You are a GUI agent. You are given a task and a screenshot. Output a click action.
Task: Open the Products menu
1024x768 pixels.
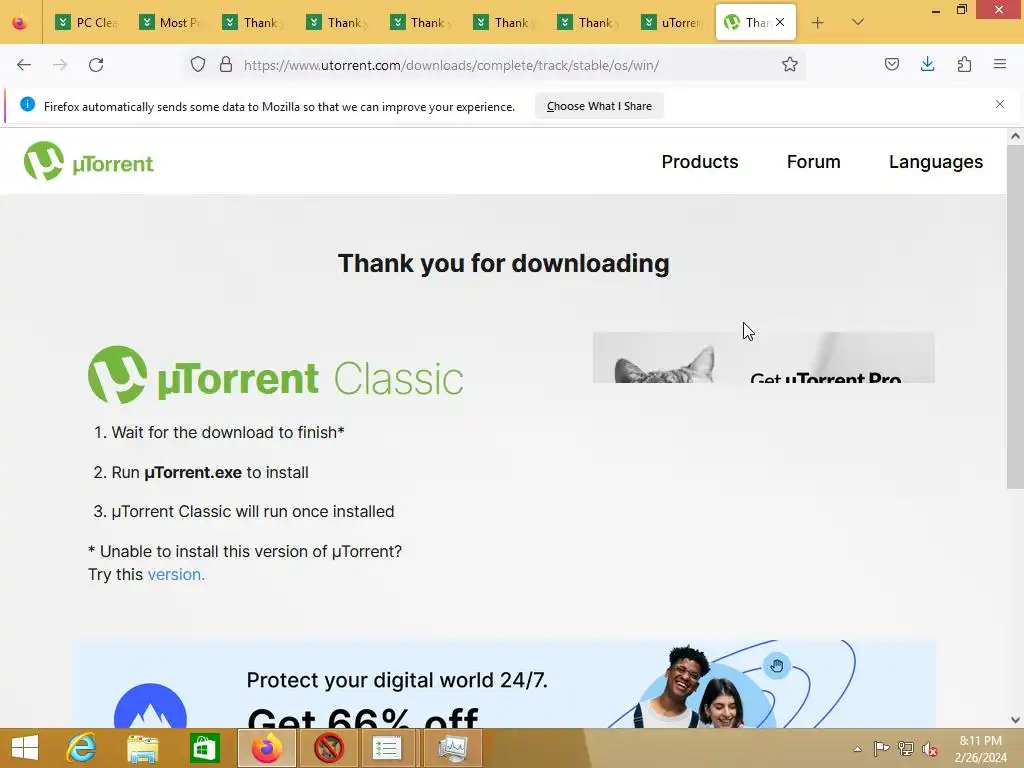tap(699, 162)
